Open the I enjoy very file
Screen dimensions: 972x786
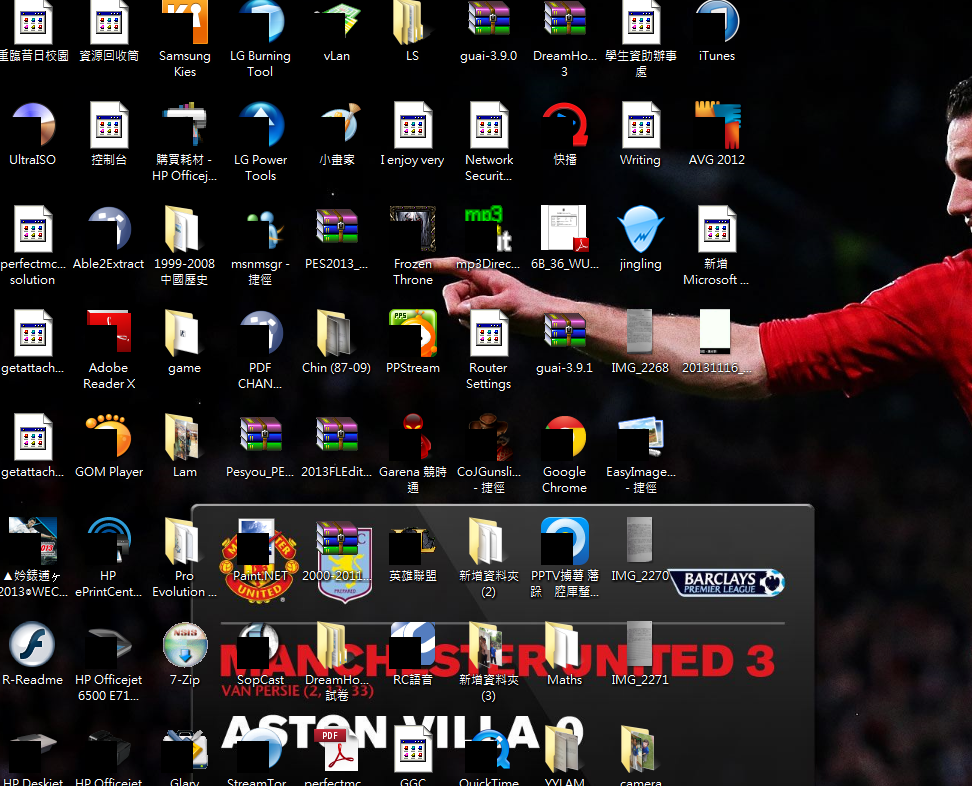412,125
